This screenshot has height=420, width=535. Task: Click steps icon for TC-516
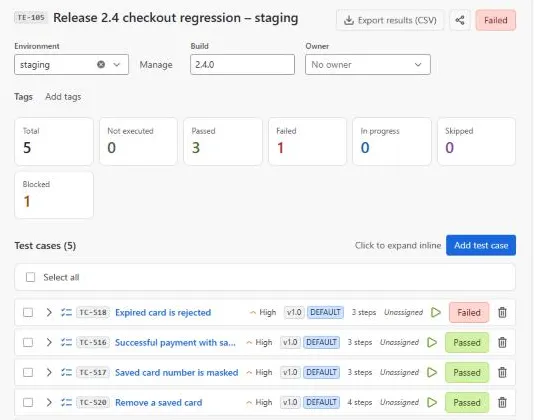point(66,342)
